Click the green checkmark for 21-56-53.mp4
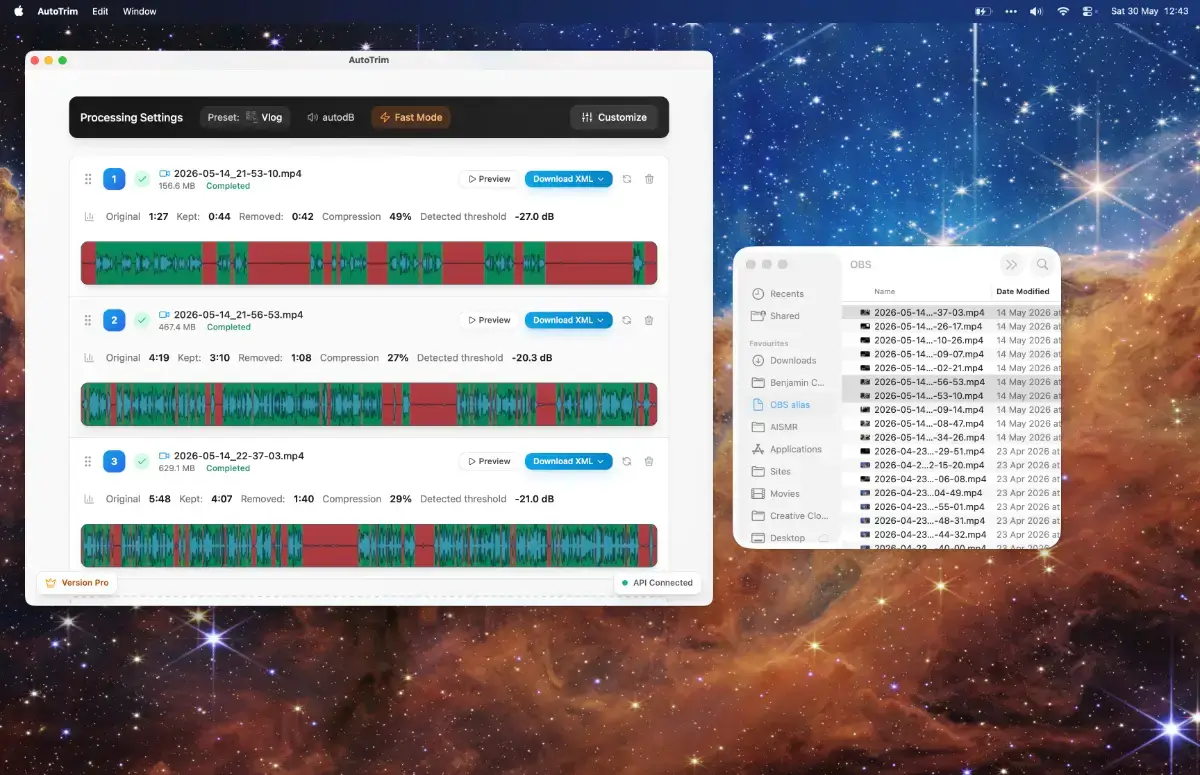The height and width of the screenshot is (775, 1200). pos(142,320)
